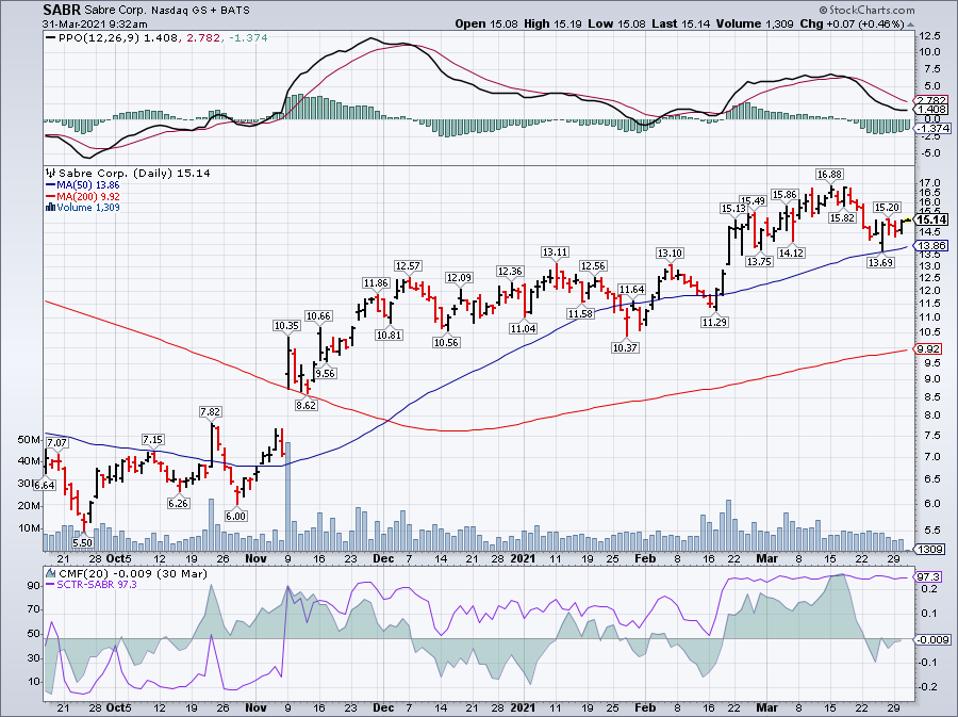
Task: Click the 16.88 peak price label
Action: [x=829, y=175]
